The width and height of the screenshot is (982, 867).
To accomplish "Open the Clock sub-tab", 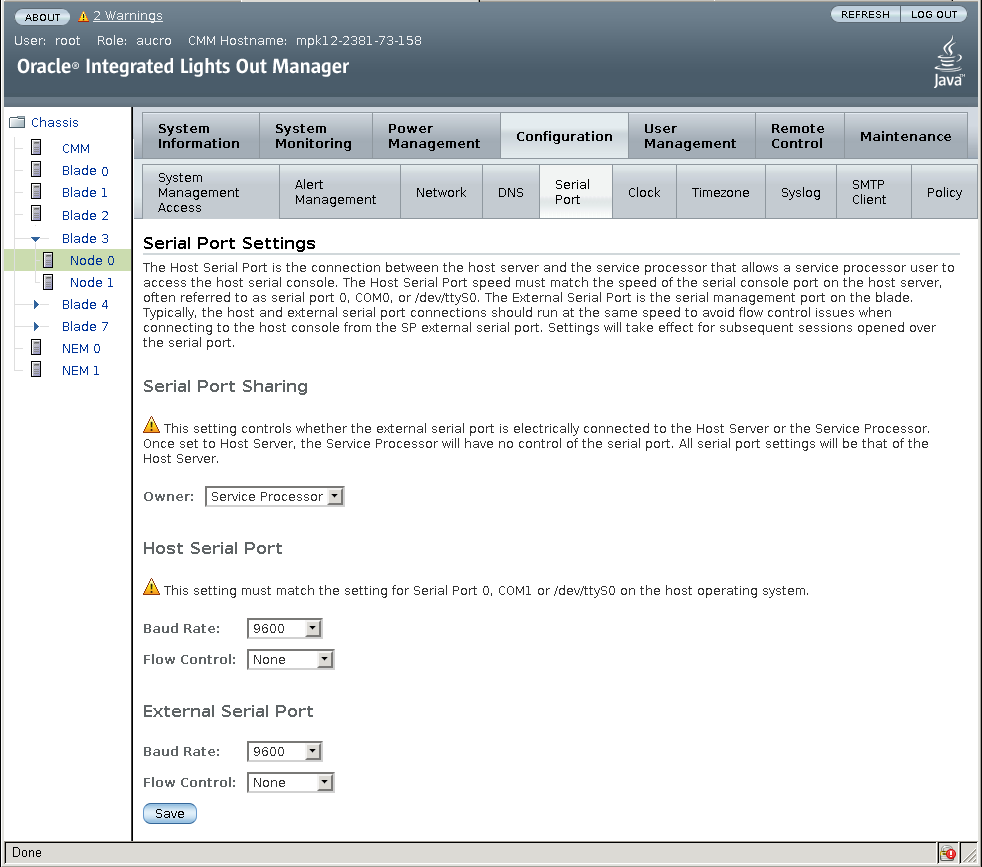I will point(644,192).
